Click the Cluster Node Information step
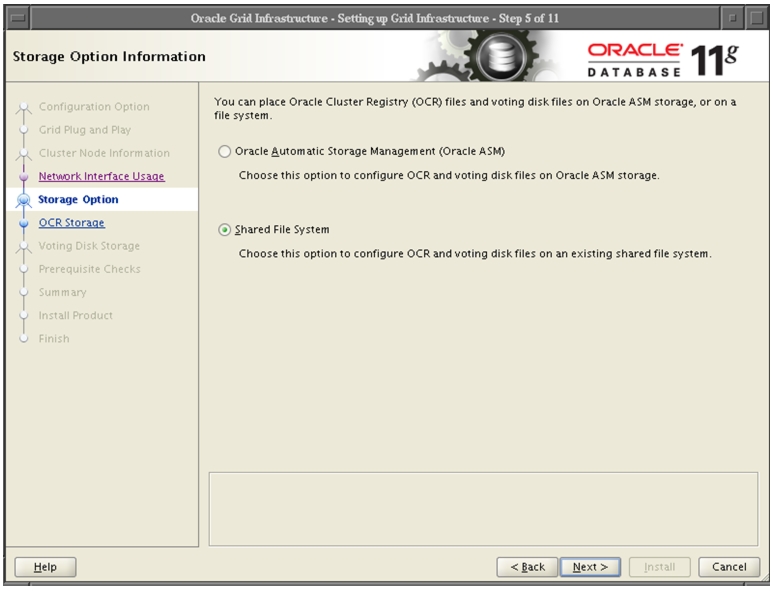This screenshot has width=774, height=591. (104, 153)
